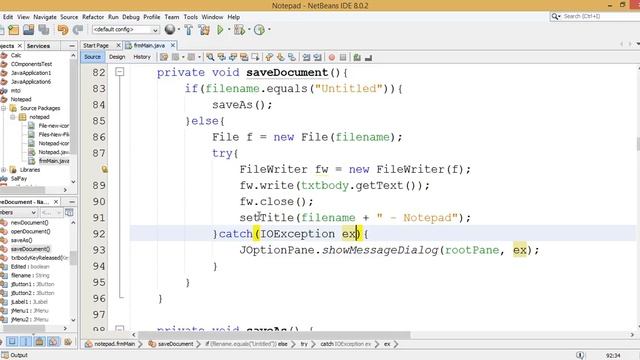640x360 pixels.
Task: Clean and Build Project with broom icon
Action: (x=204, y=30)
